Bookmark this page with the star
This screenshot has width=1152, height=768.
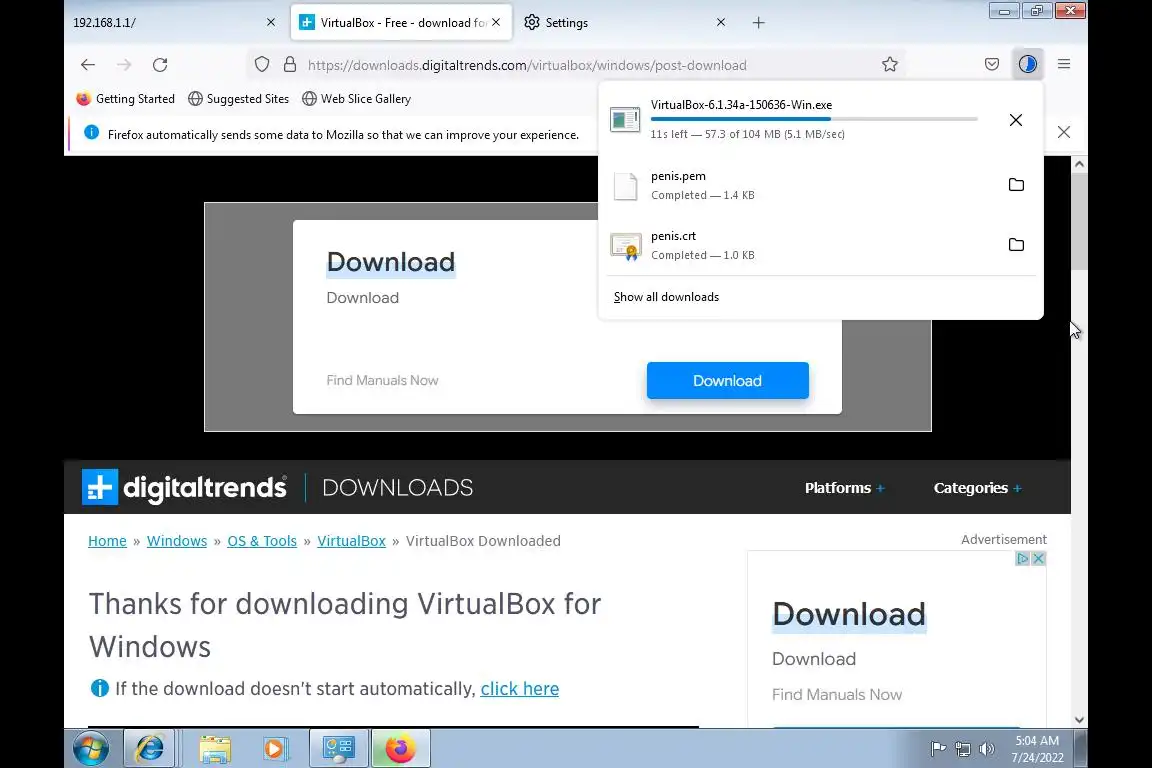(x=890, y=65)
